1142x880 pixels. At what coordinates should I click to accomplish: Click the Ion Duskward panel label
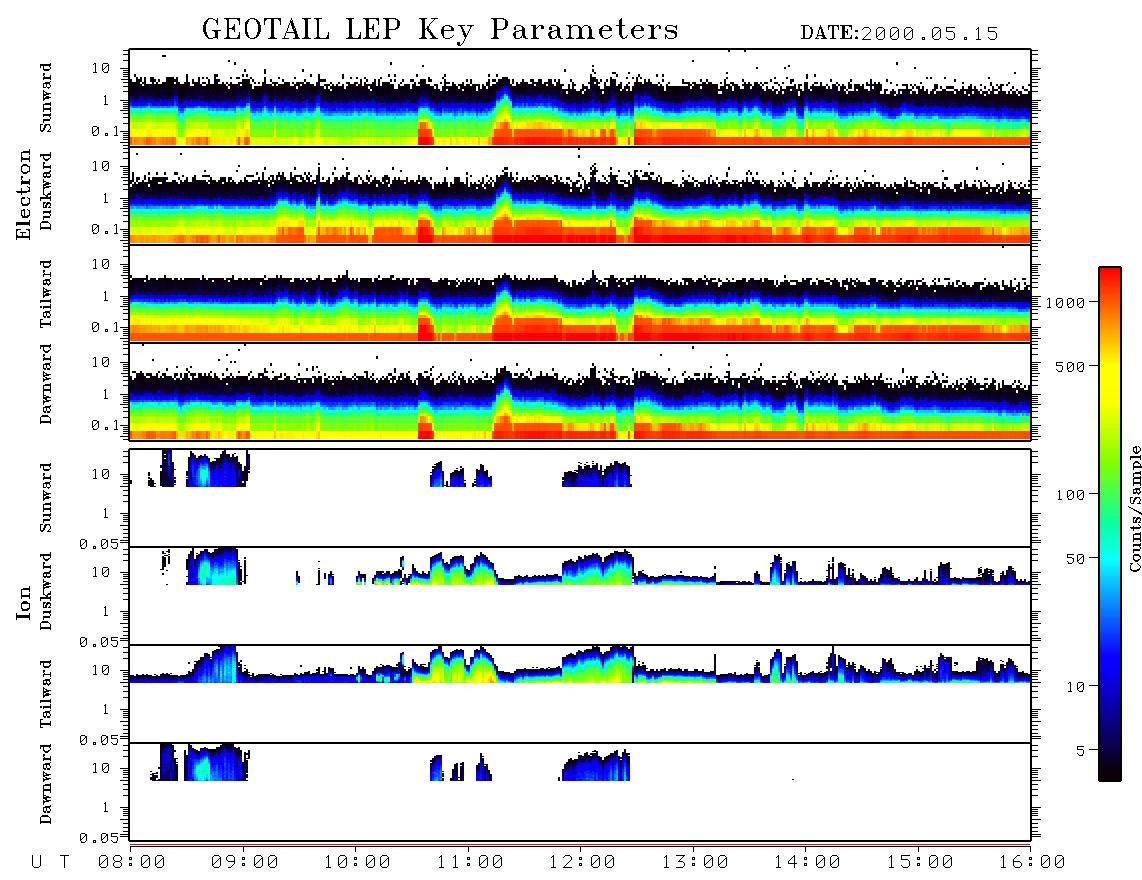(x=46, y=591)
